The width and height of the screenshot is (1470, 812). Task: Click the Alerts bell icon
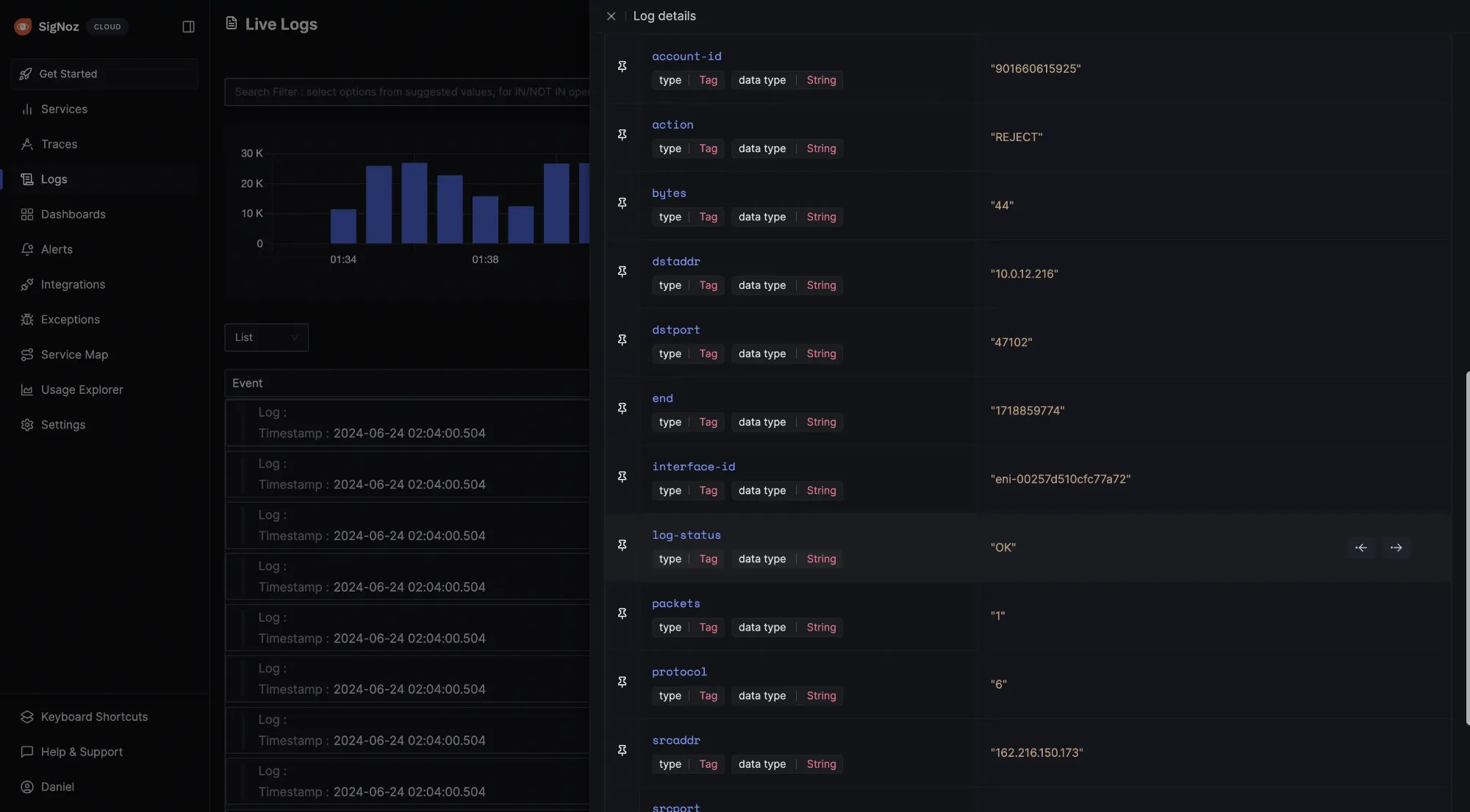point(27,249)
